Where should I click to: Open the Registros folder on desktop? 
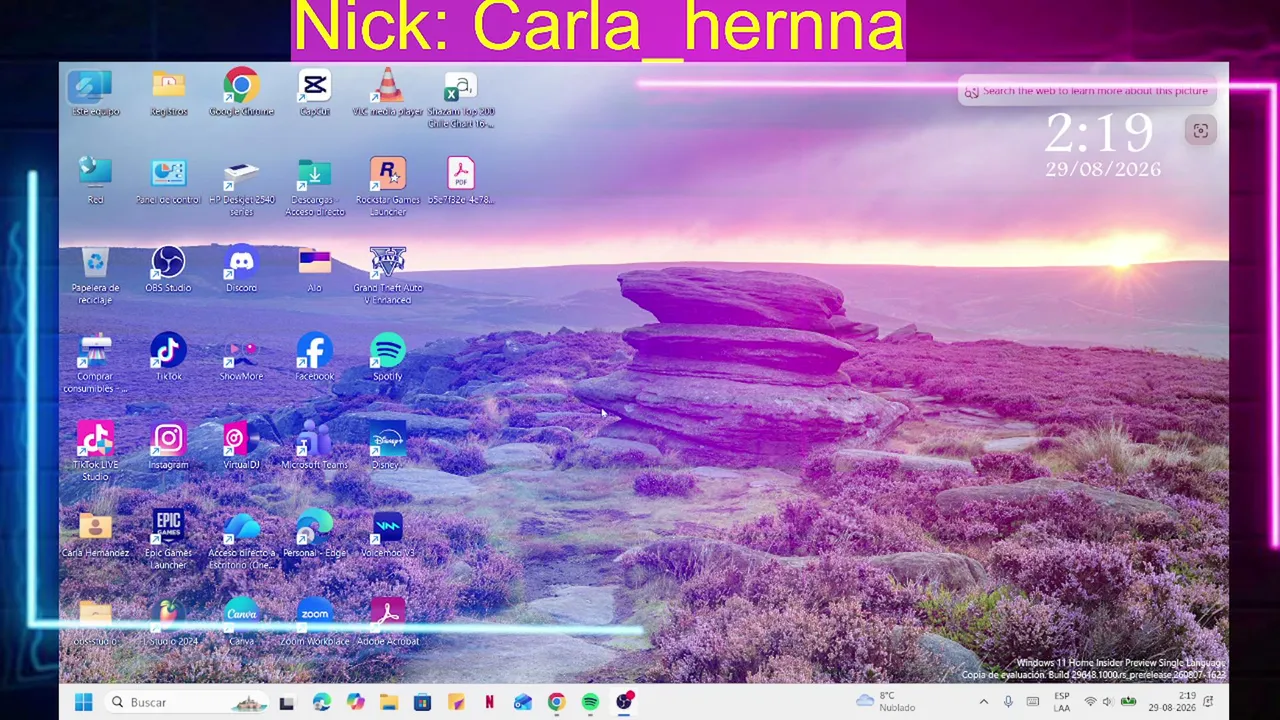[168, 93]
